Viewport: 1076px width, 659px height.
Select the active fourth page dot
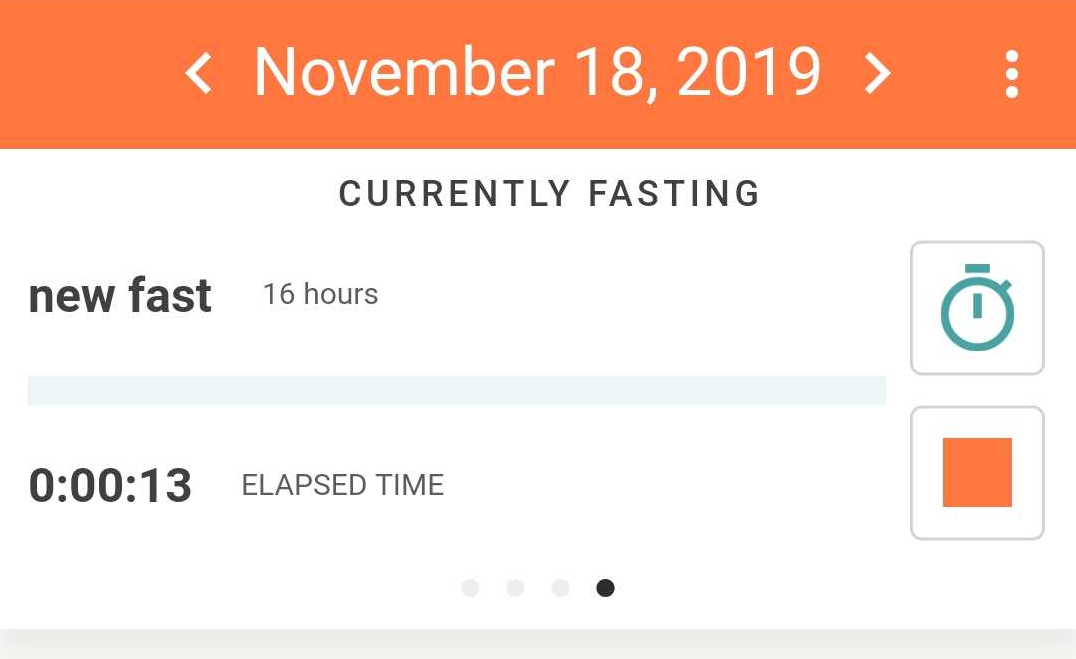coord(605,588)
